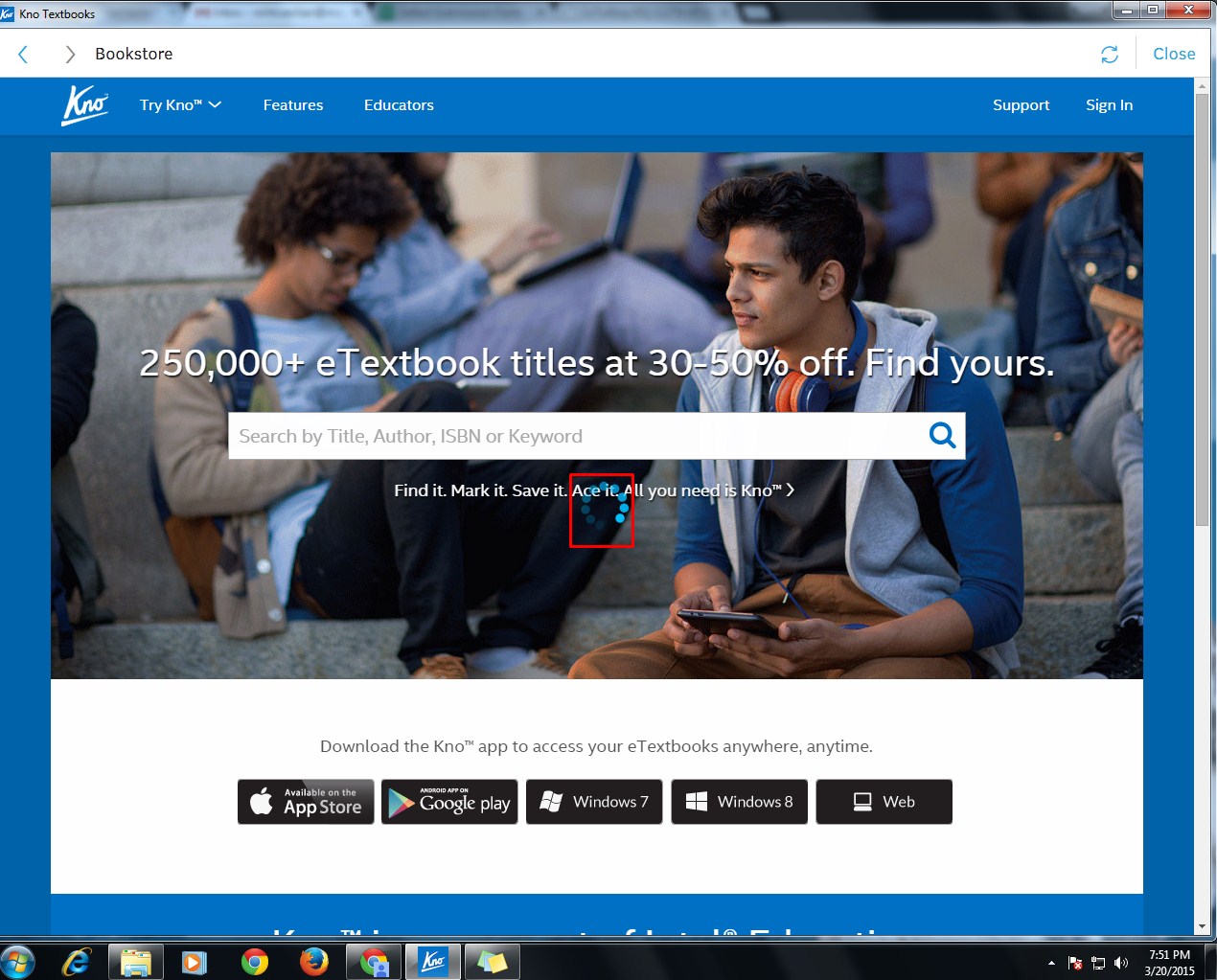Image resolution: width=1217 pixels, height=980 pixels.
Task: Click the magnifying glass search icon
Action: [x=943, y=436]
